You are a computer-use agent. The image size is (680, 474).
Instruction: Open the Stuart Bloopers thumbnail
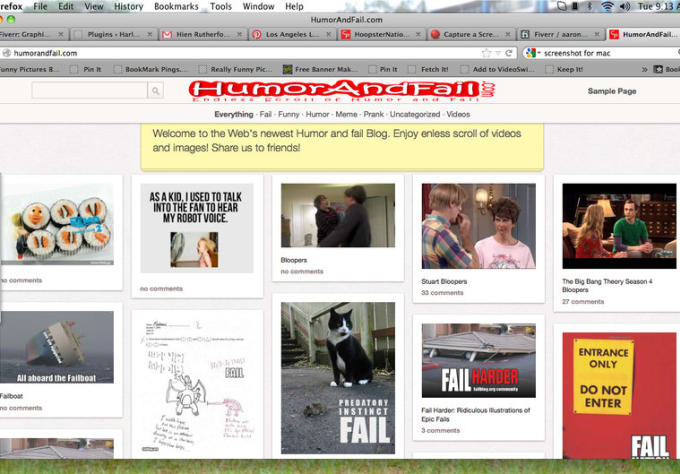pyautogui.click(x=479, y=226)
